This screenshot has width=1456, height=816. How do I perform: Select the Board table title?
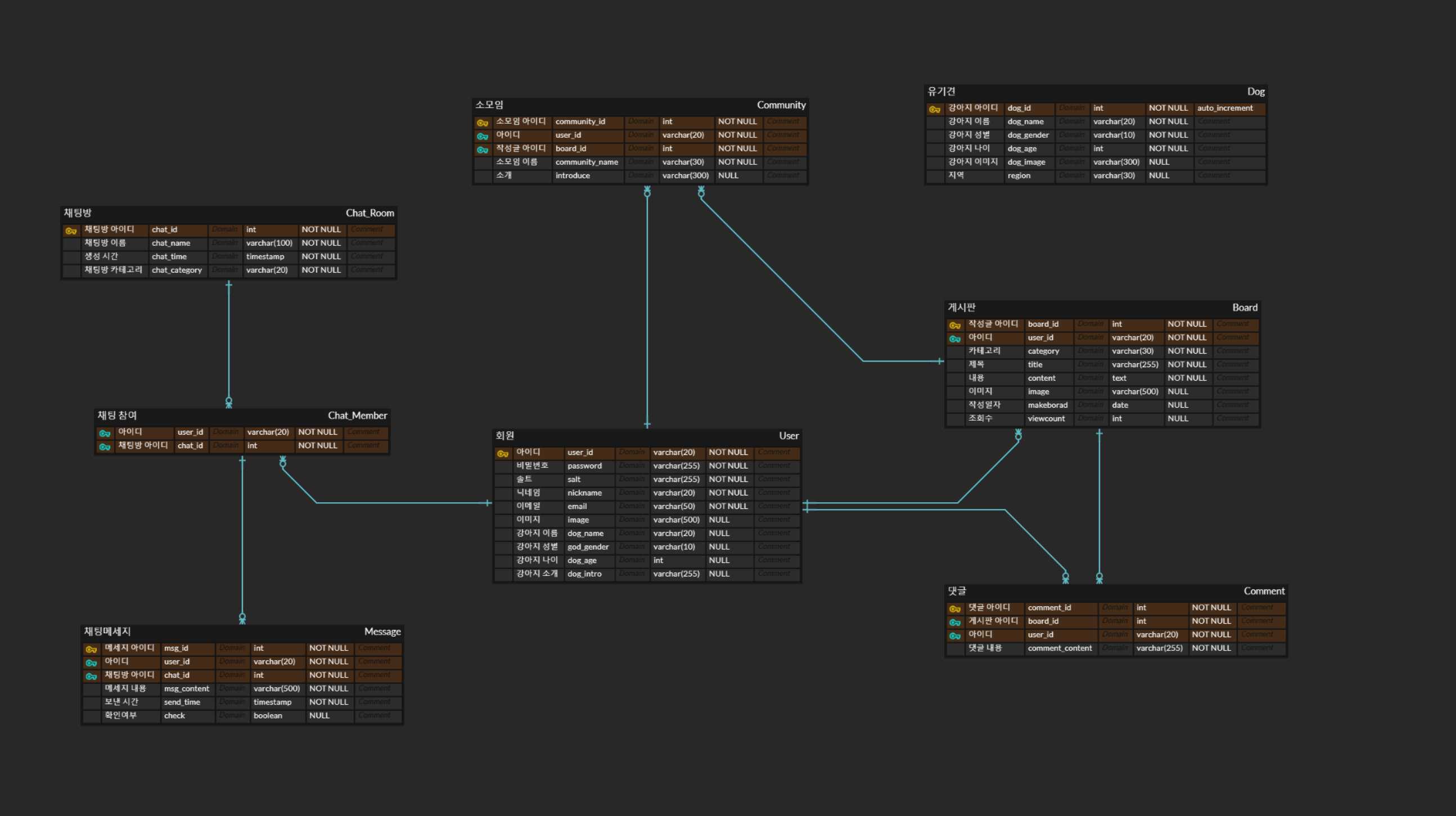(x=1245, y=308)
